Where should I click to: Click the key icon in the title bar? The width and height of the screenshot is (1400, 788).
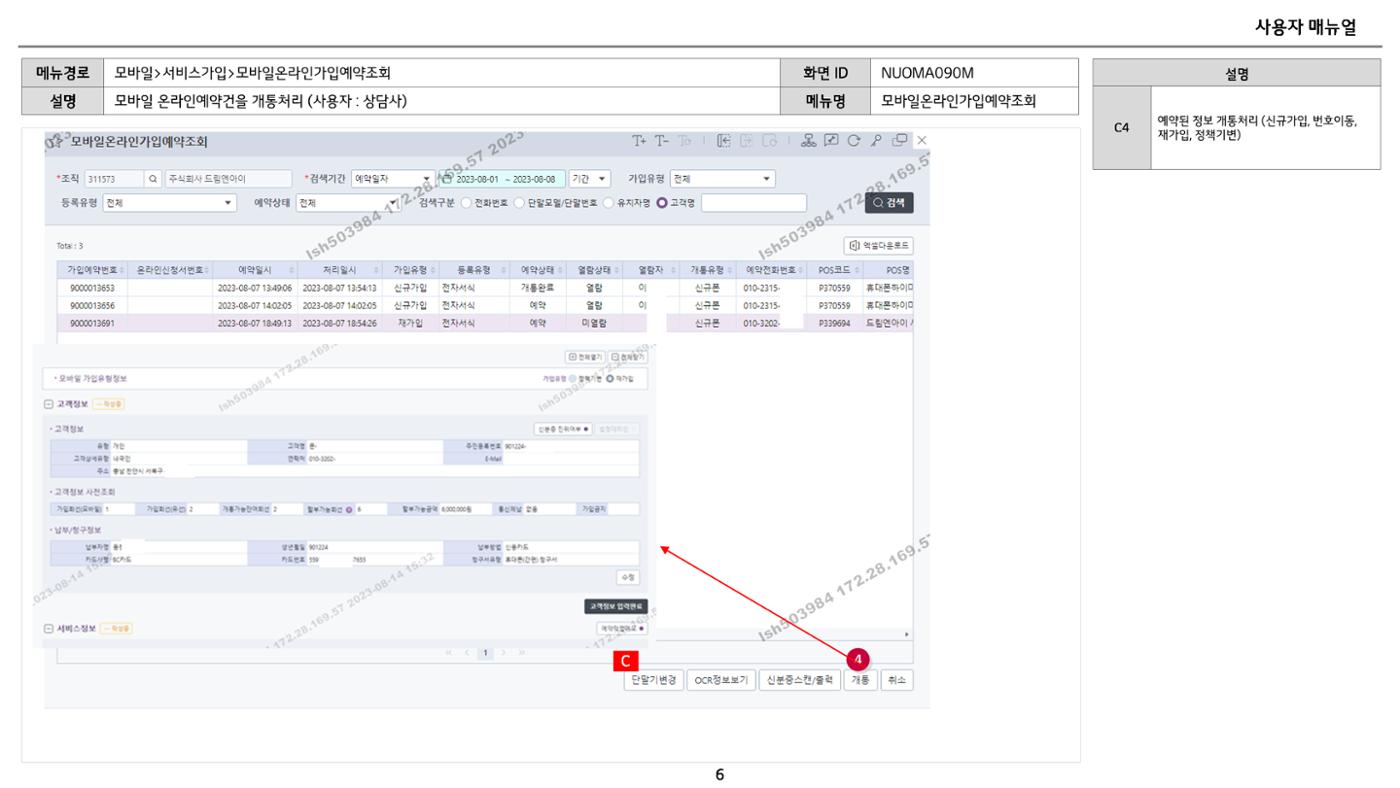pos(877,141)
